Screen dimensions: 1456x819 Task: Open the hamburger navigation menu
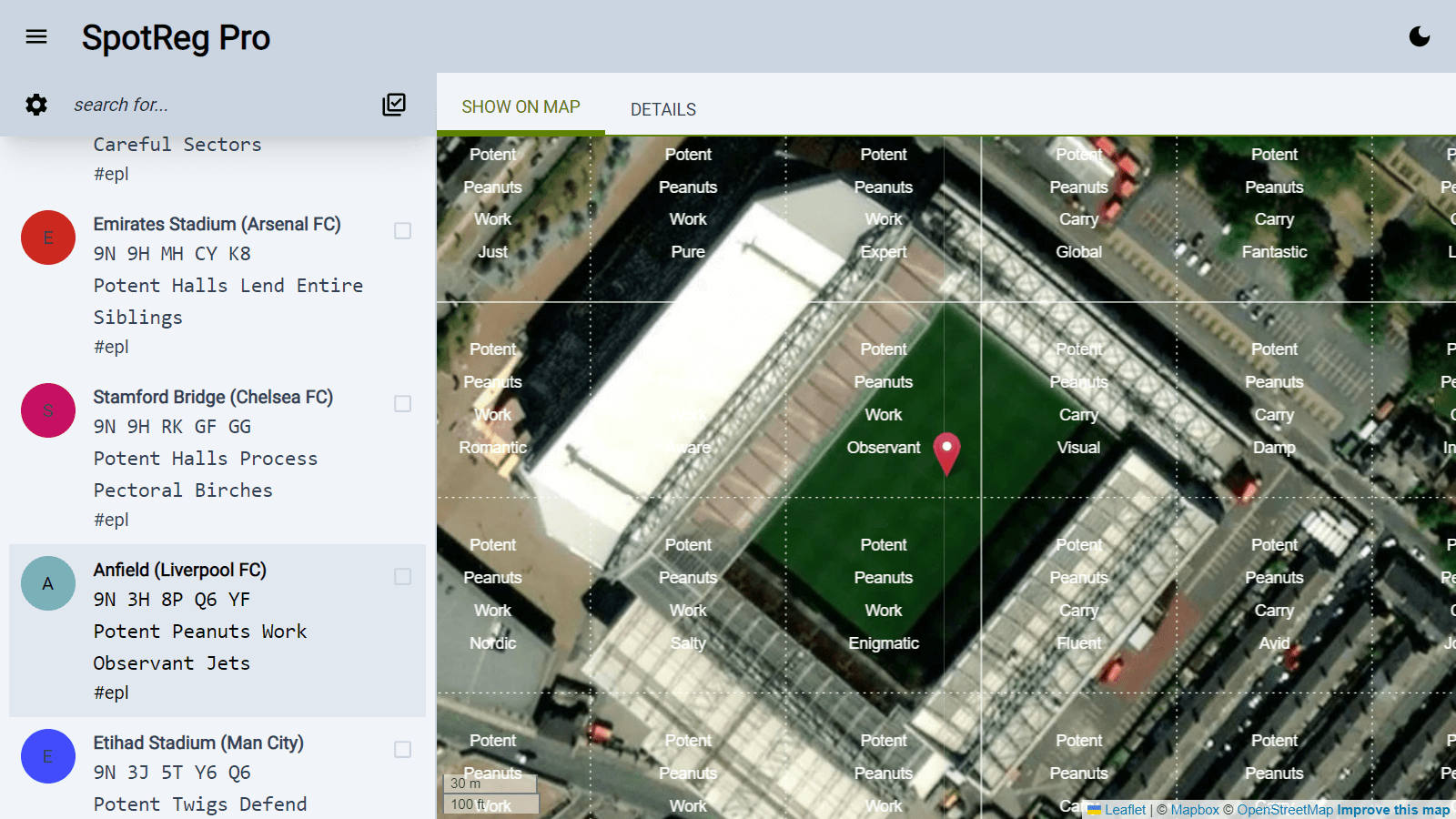36,36
